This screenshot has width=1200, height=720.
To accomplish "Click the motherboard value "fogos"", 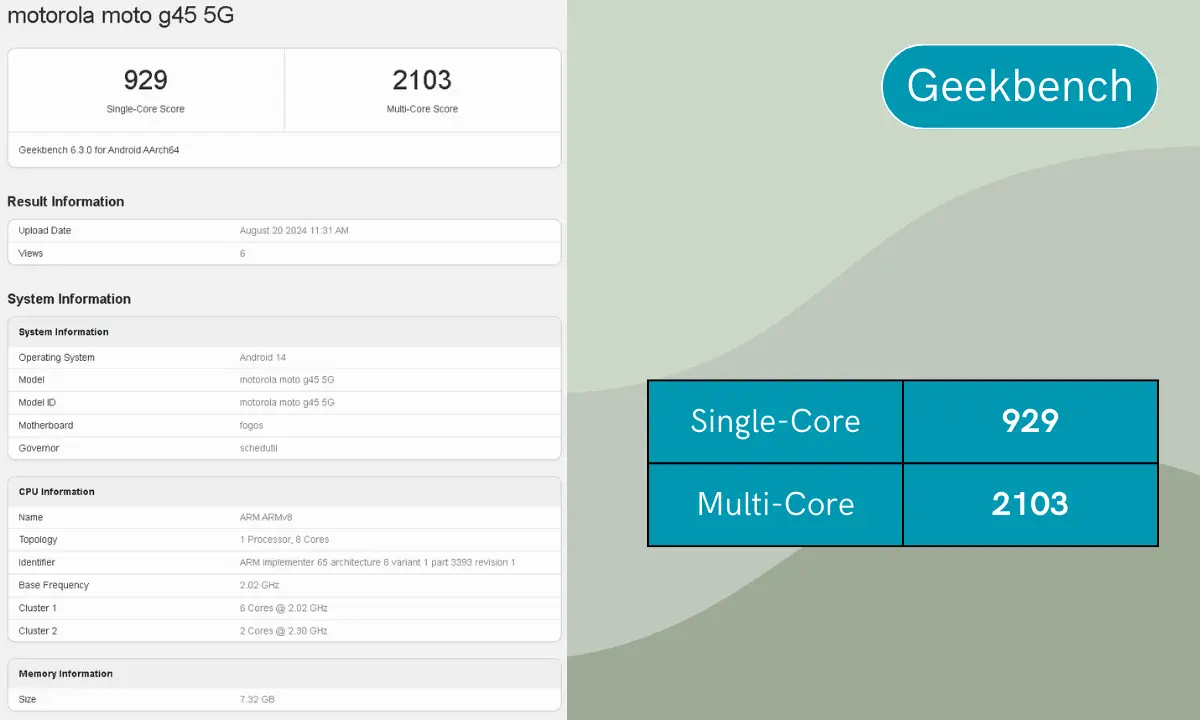I will click(253, 426).
